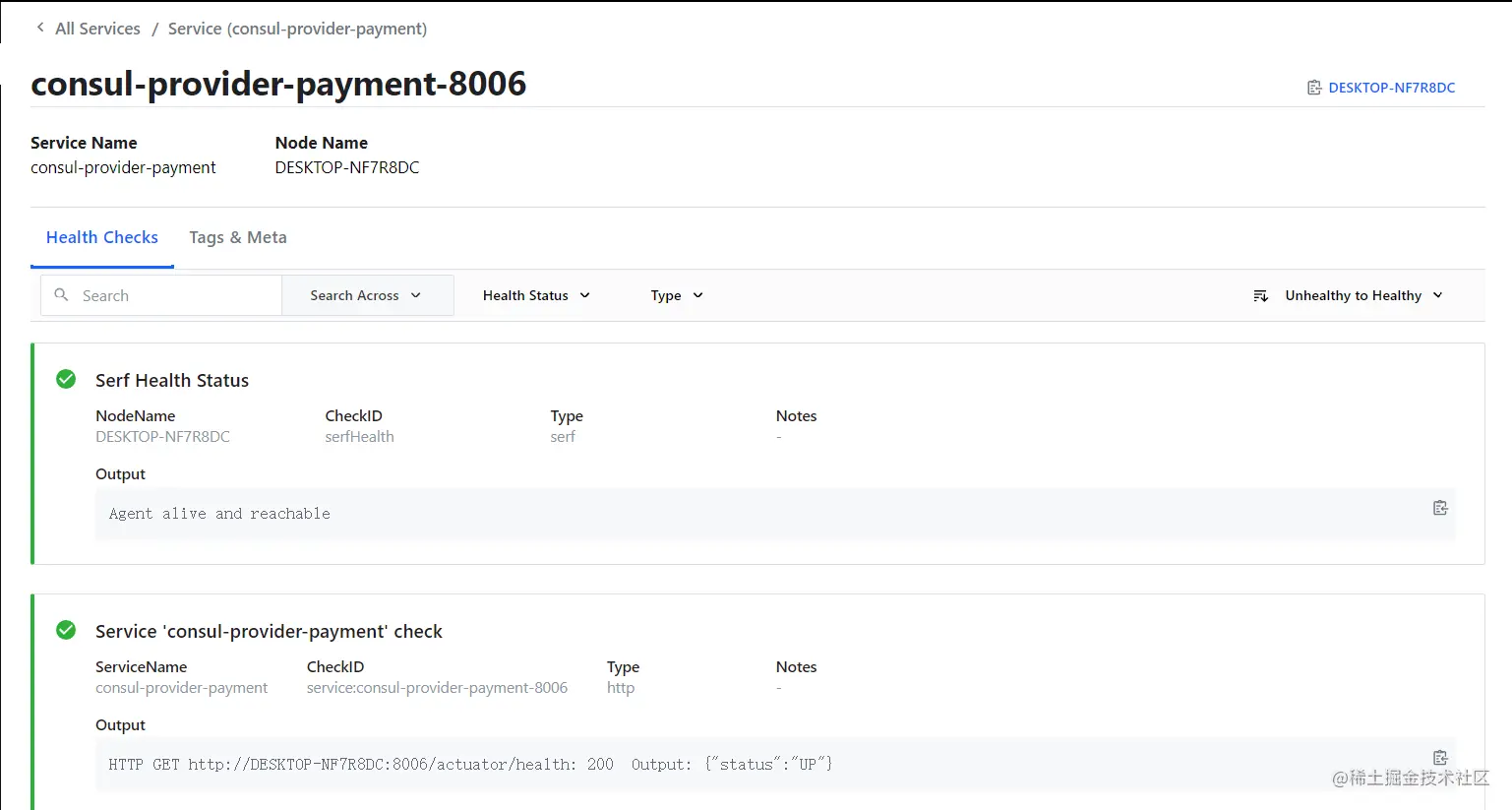Image resolution: width=1512 pixels, height=810 pixels.
Task: Open the Service (consul-provider-payment) breadcrumb
Action: click(x=297, y=29)
